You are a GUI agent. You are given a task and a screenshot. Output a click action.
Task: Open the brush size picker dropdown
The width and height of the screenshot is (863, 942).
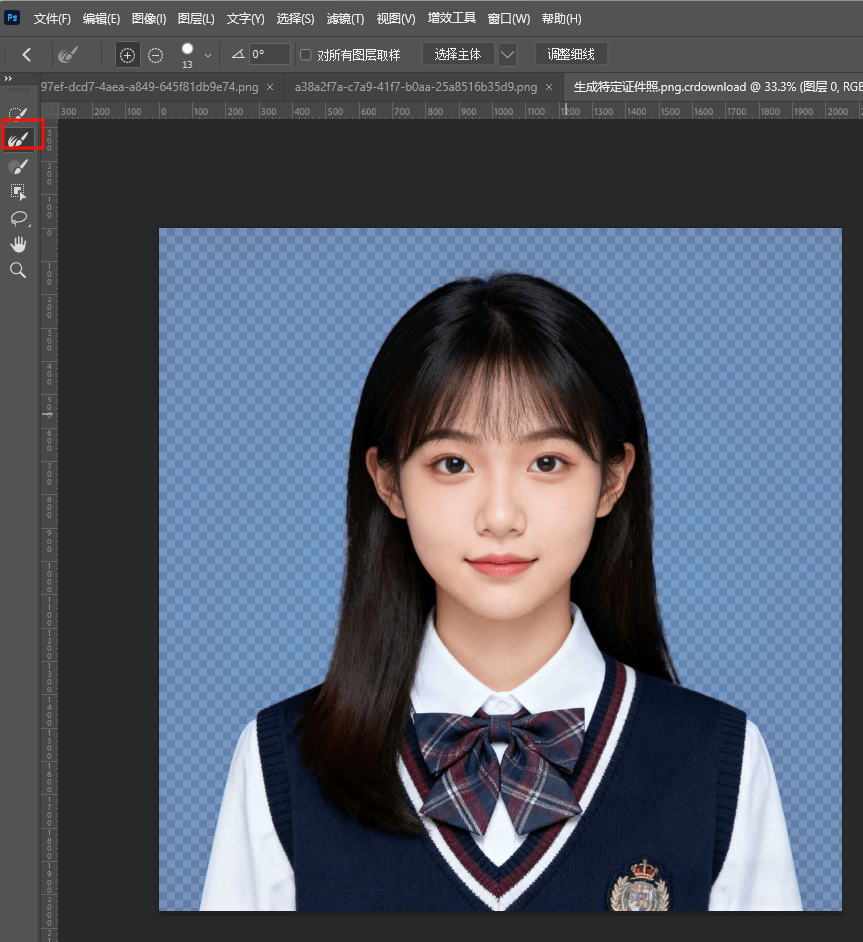[x=208, y=55]
